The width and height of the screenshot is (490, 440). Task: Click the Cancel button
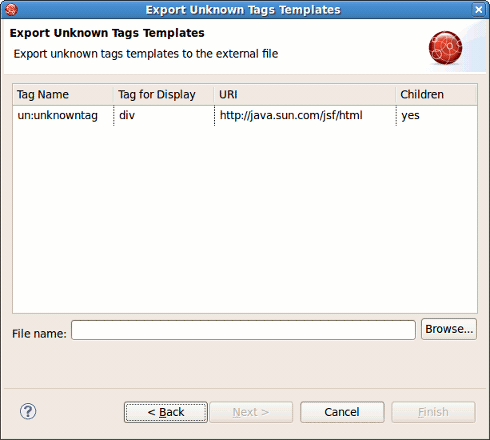tap(342, 412)
